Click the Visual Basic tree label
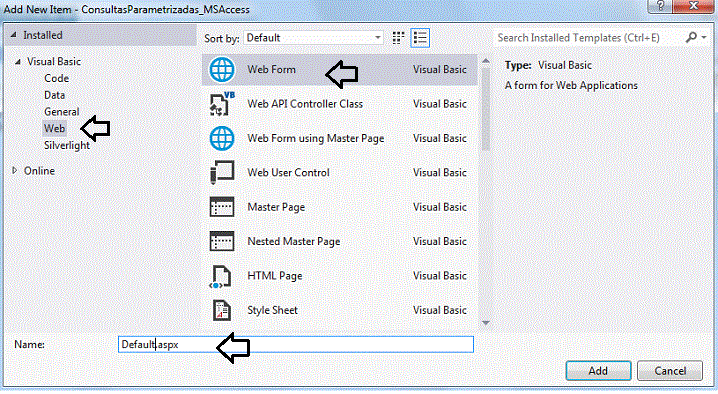 54,61
